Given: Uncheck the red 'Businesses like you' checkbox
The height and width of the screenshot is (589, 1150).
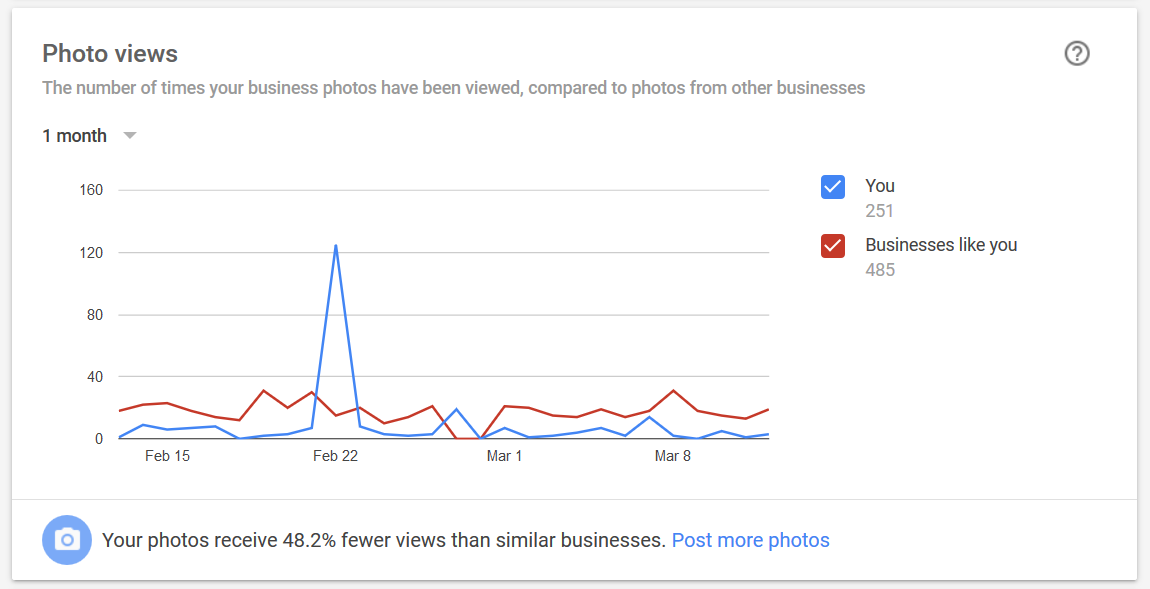Looking at the screenshot, I should (x=832, y=246).
